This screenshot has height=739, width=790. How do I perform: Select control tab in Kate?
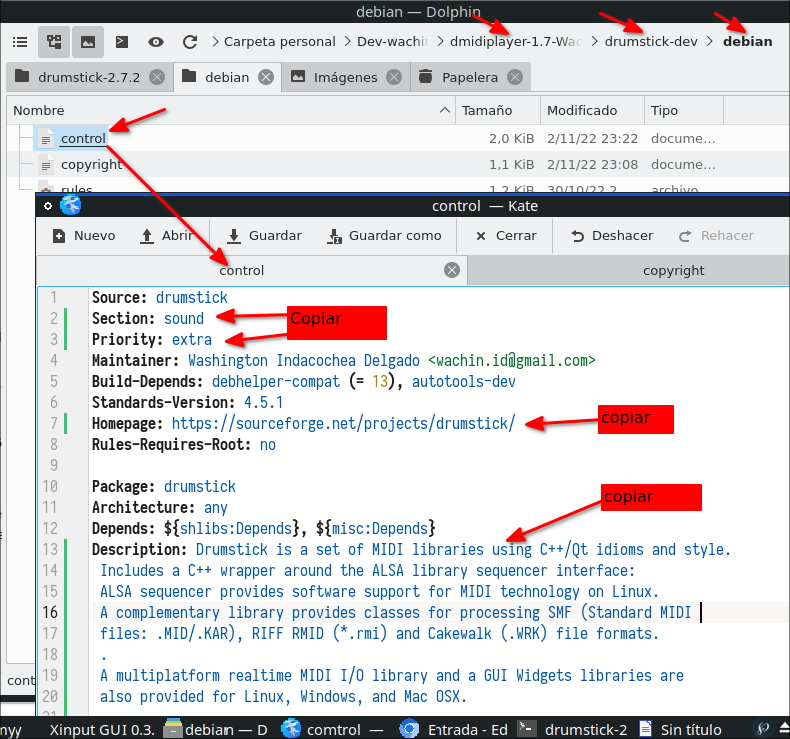click(241, 271)
